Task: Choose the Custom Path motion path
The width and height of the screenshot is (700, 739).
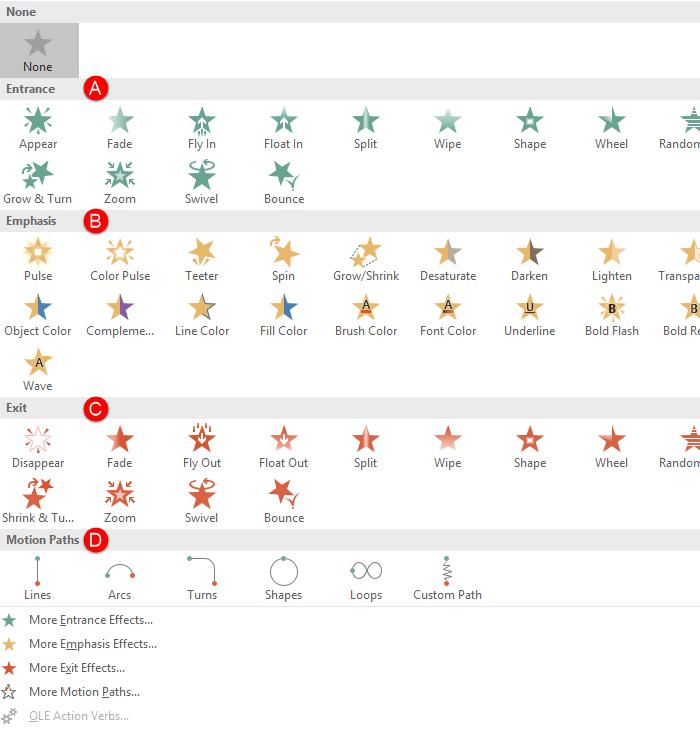Action: tap(447, 579)
